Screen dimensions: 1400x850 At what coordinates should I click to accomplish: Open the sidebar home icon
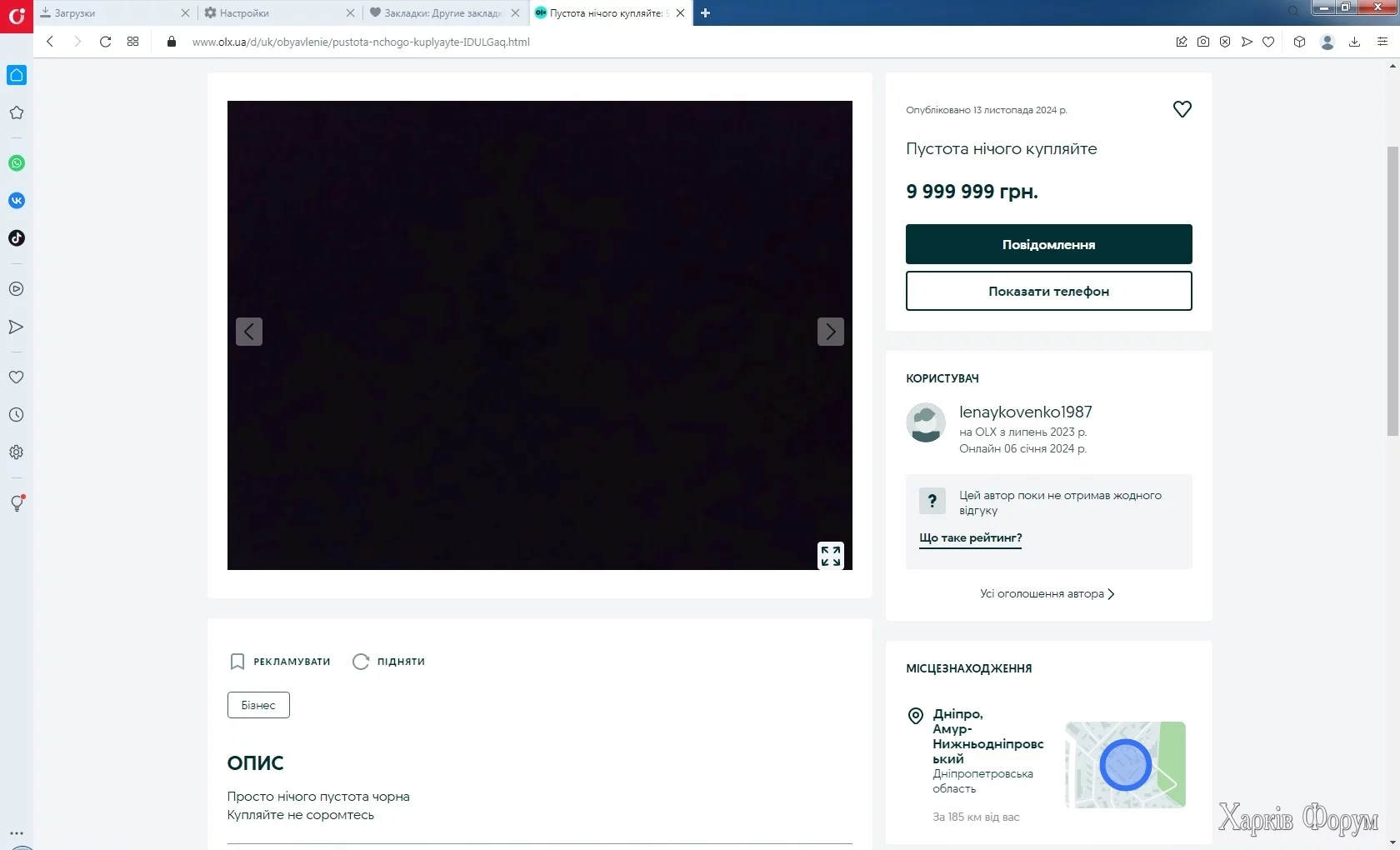[x=17, y=75]
